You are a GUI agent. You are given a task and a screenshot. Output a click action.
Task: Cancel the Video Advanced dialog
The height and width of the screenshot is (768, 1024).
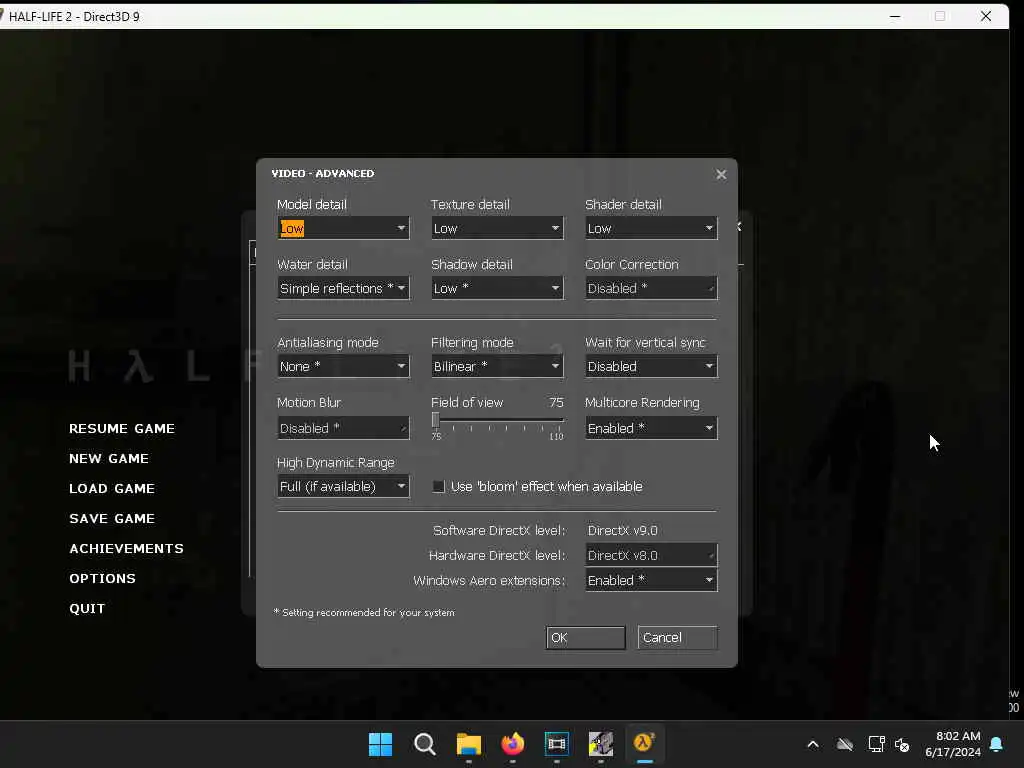(677, 637)
